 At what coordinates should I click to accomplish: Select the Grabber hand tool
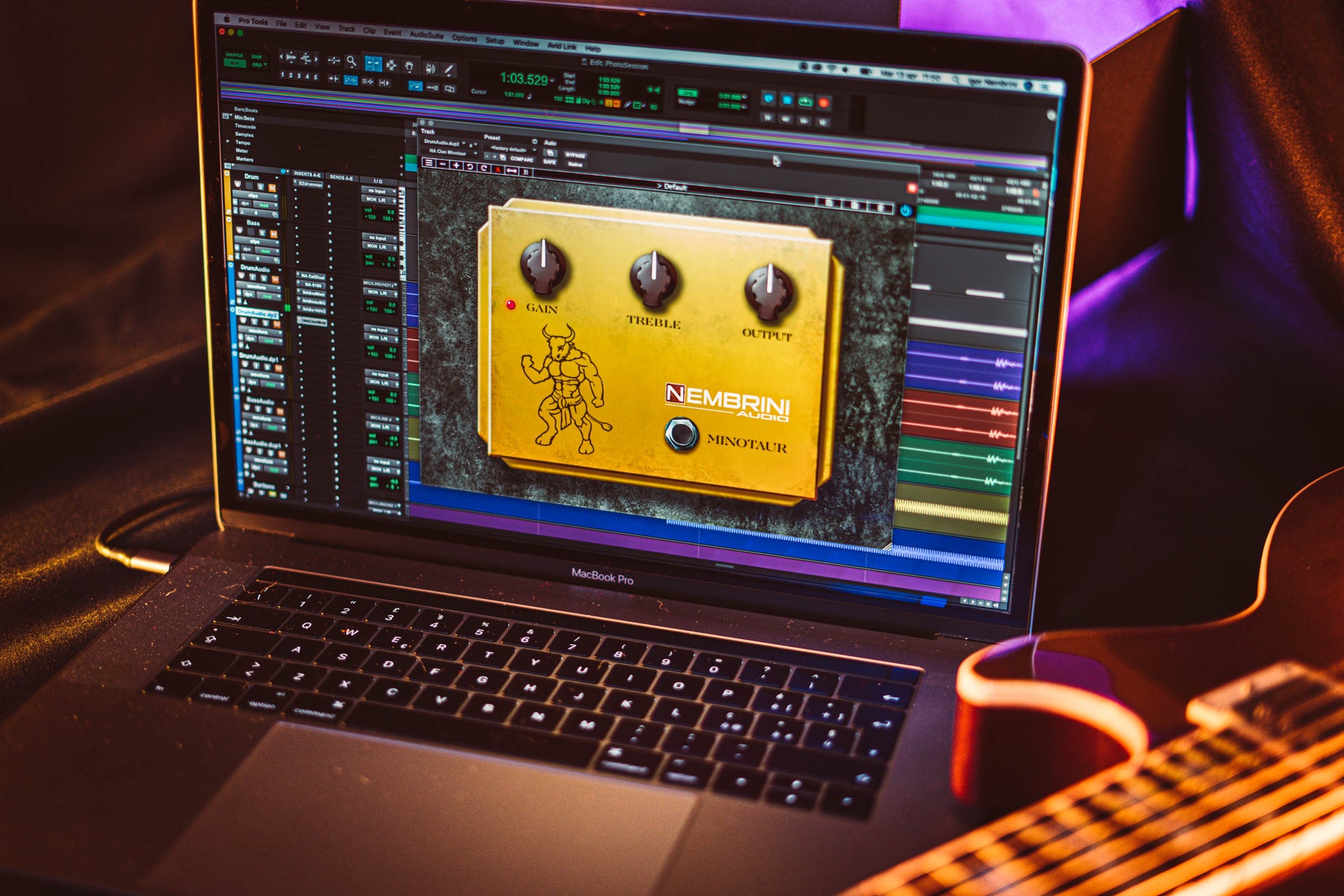click(x=409, y=66)
